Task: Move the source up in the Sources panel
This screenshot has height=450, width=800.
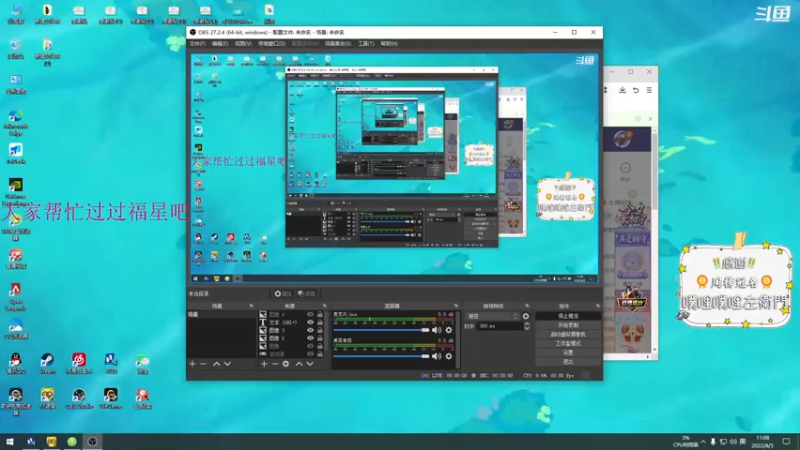Action: click(x=299, y=364)
